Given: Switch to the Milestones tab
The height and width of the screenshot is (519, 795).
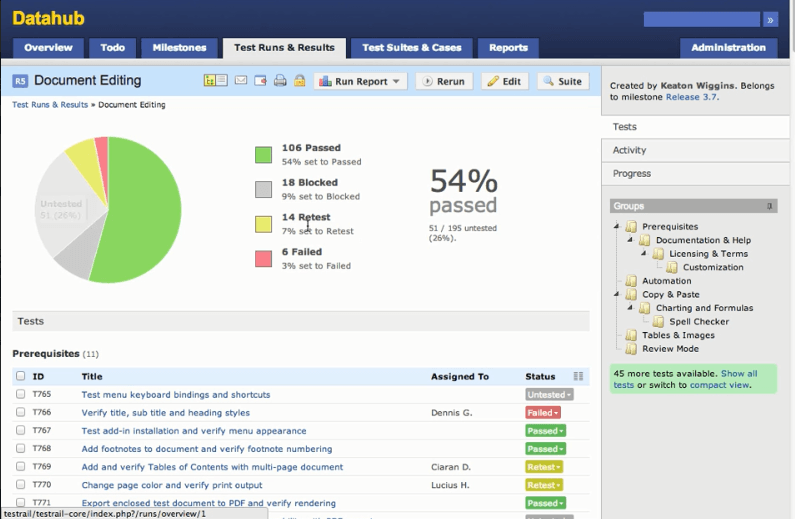Looking at the screenshot, I should point(180,47).
